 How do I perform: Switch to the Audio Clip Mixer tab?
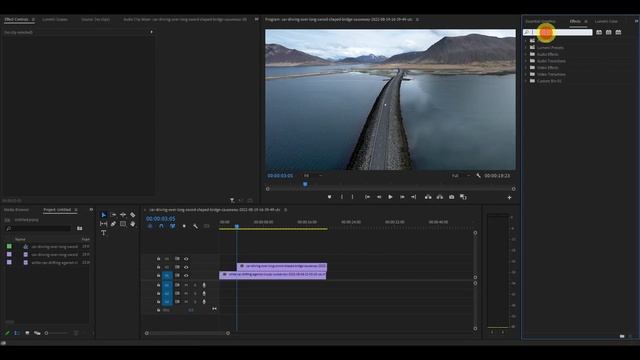point(184,19)
